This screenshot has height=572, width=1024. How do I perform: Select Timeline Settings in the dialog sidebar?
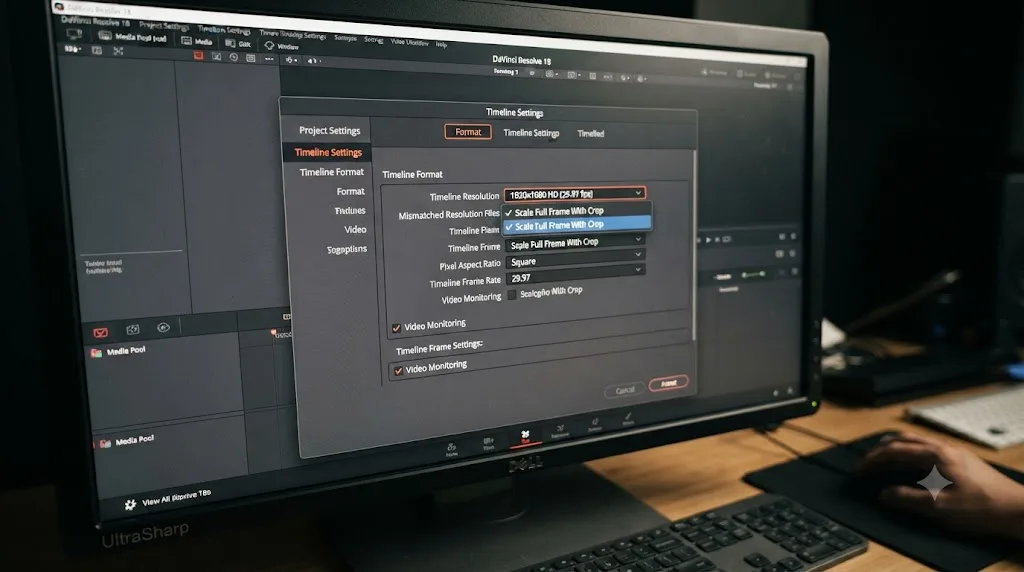[328, 152]
